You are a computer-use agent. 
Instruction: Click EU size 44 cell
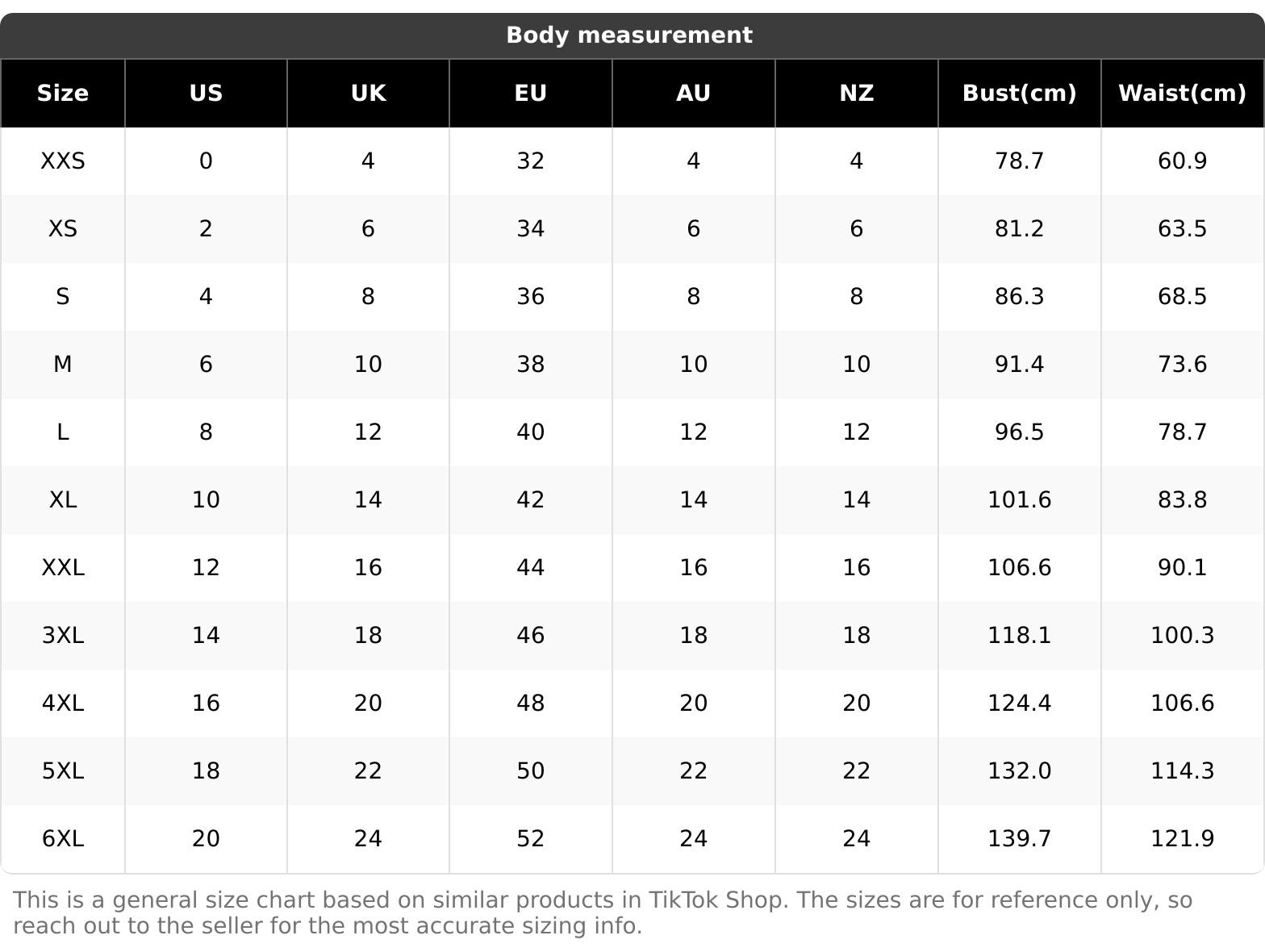pos(531,568)
